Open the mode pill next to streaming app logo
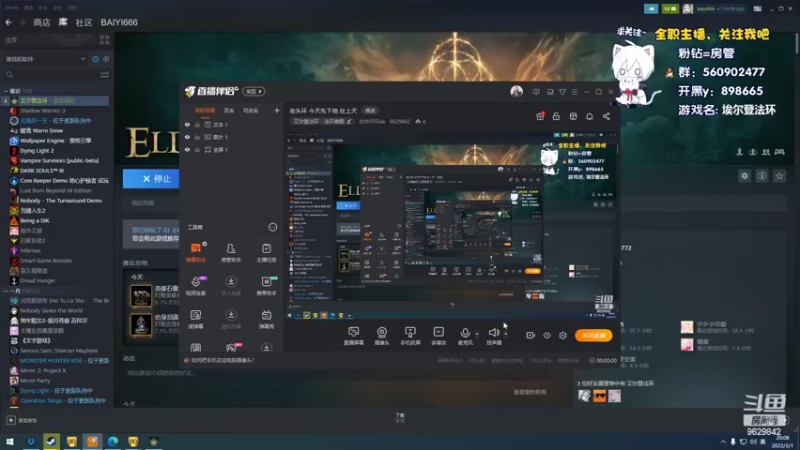Image resolution: width=800 pixels, height=450 pixels. point(254,91)
